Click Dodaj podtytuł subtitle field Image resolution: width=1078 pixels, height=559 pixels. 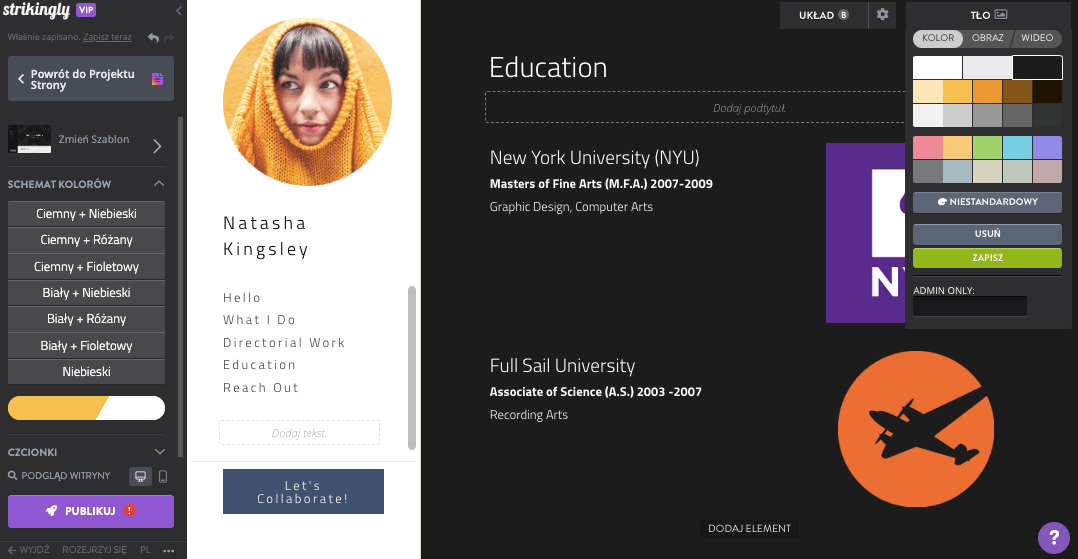695,108
